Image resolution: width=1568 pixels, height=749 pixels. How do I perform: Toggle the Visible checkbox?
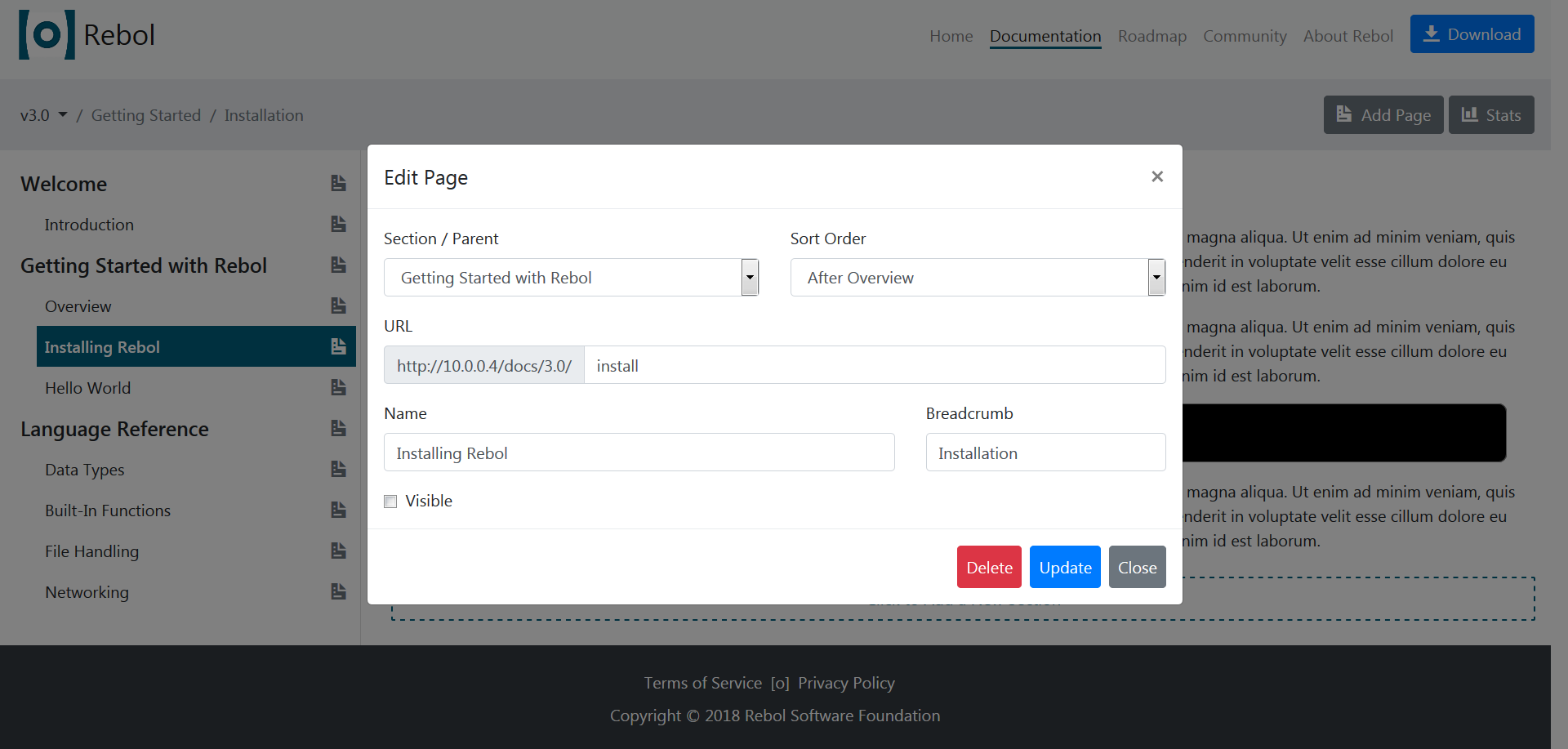390,502
